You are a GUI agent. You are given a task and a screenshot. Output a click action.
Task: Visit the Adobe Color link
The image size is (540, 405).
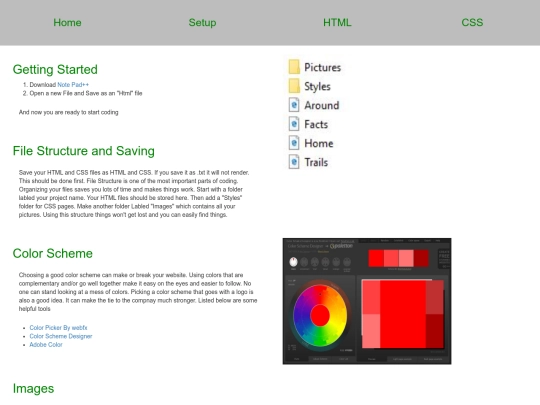[46, 345]
